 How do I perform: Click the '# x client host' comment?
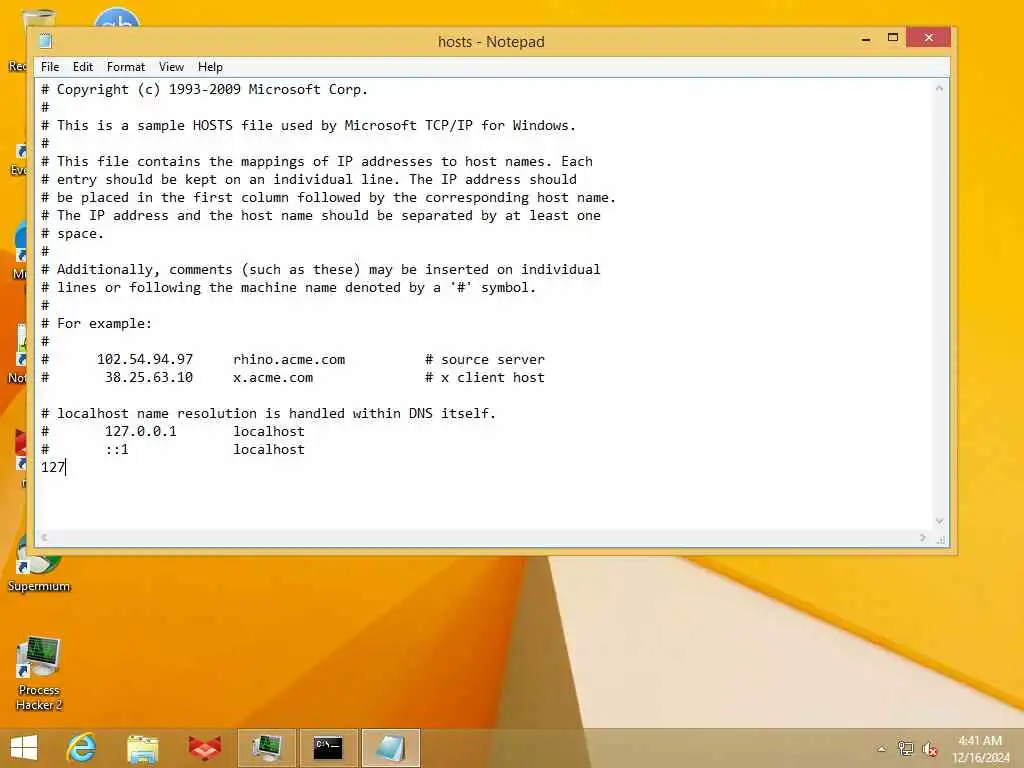click(485, 377)
